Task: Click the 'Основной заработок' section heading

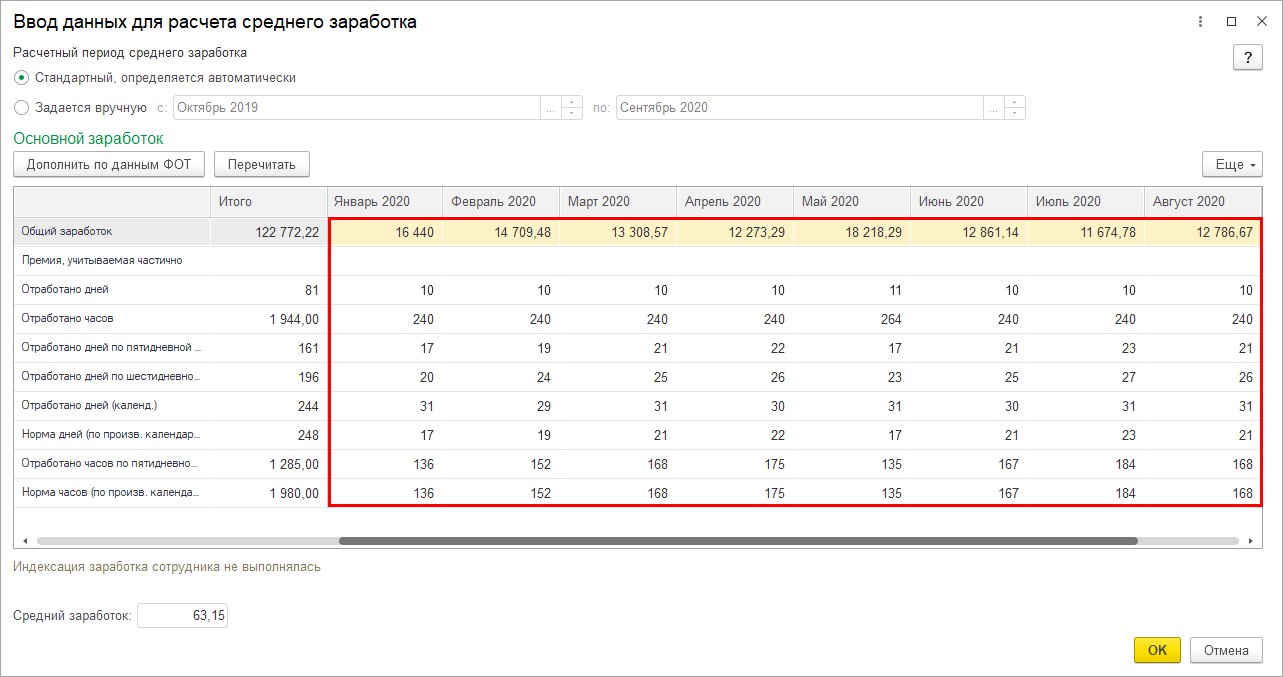Action: coord(88,139)
